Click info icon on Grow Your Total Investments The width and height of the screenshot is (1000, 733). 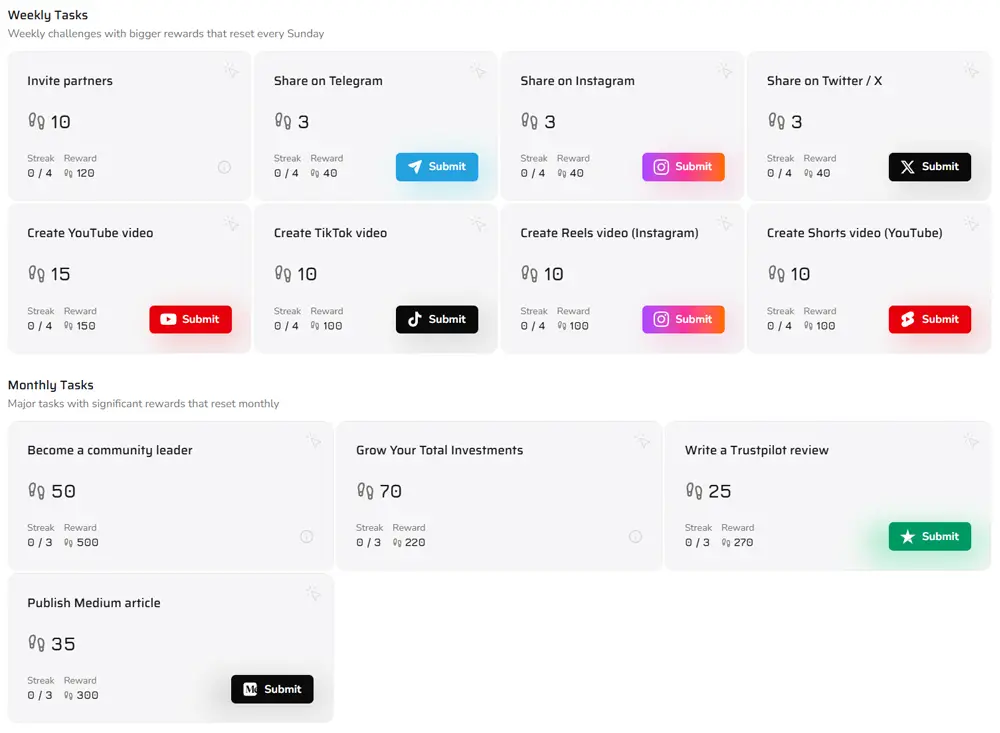pos(635,537)
